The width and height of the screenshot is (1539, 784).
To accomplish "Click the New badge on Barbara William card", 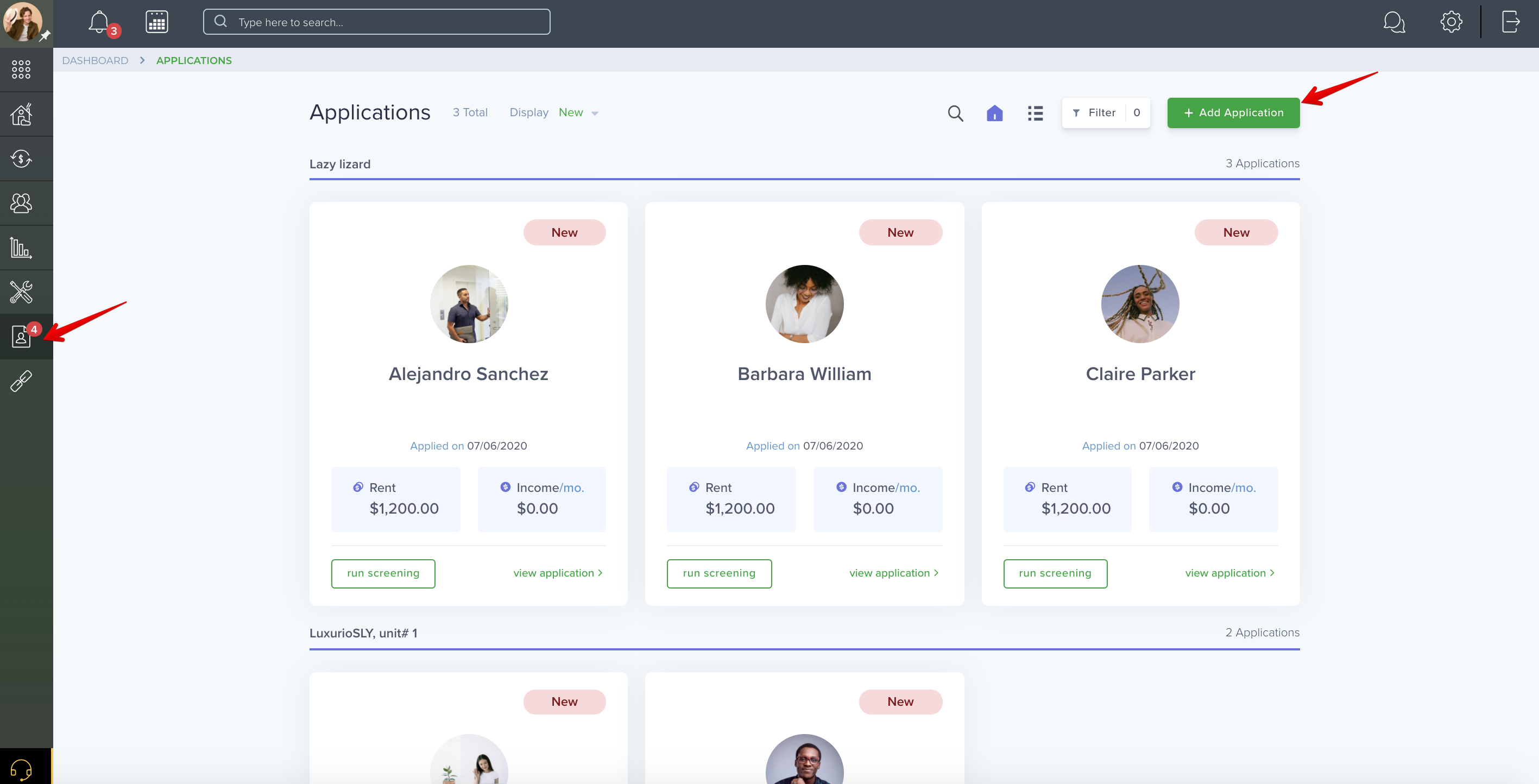I will [900, 232].
